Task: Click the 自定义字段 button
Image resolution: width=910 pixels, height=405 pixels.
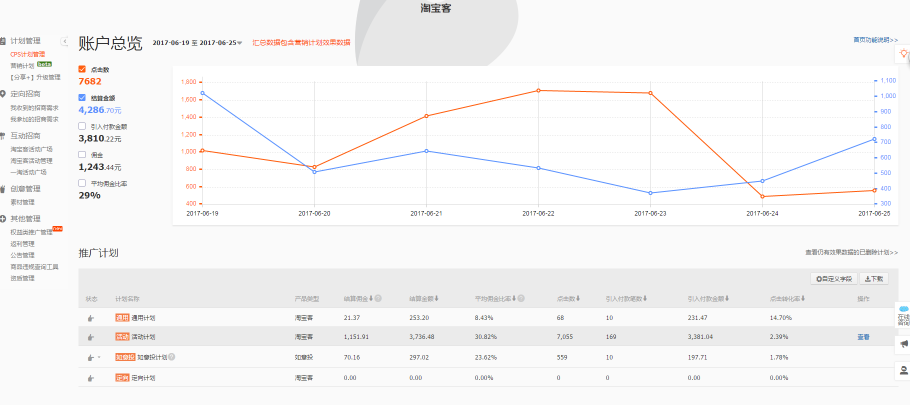Action: [835, 279]
